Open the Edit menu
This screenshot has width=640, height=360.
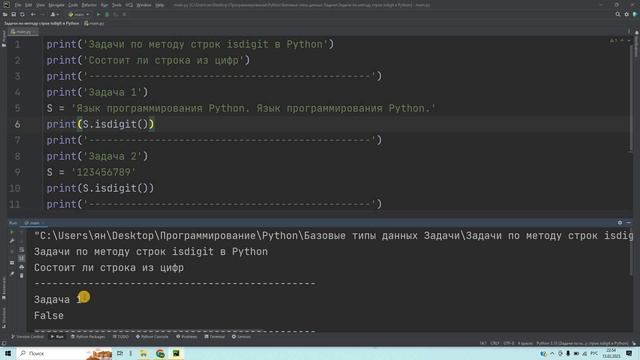click(28, 5)
